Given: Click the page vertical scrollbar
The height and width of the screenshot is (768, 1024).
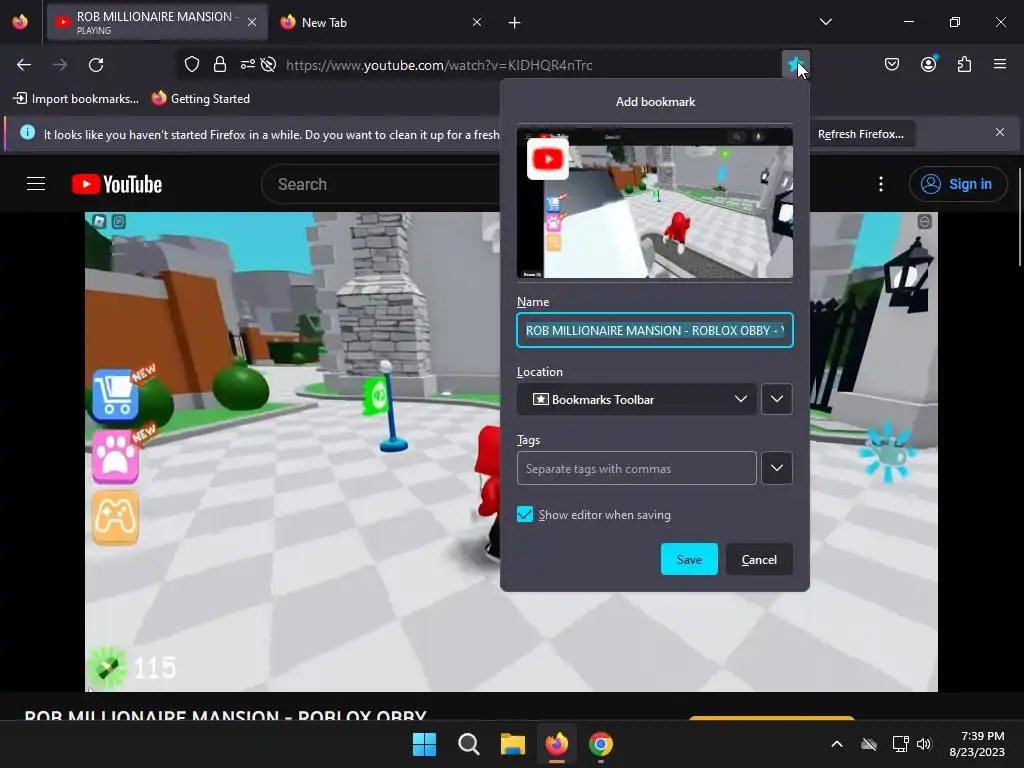Looking at the screenshot, I should tap(1019, 216).
